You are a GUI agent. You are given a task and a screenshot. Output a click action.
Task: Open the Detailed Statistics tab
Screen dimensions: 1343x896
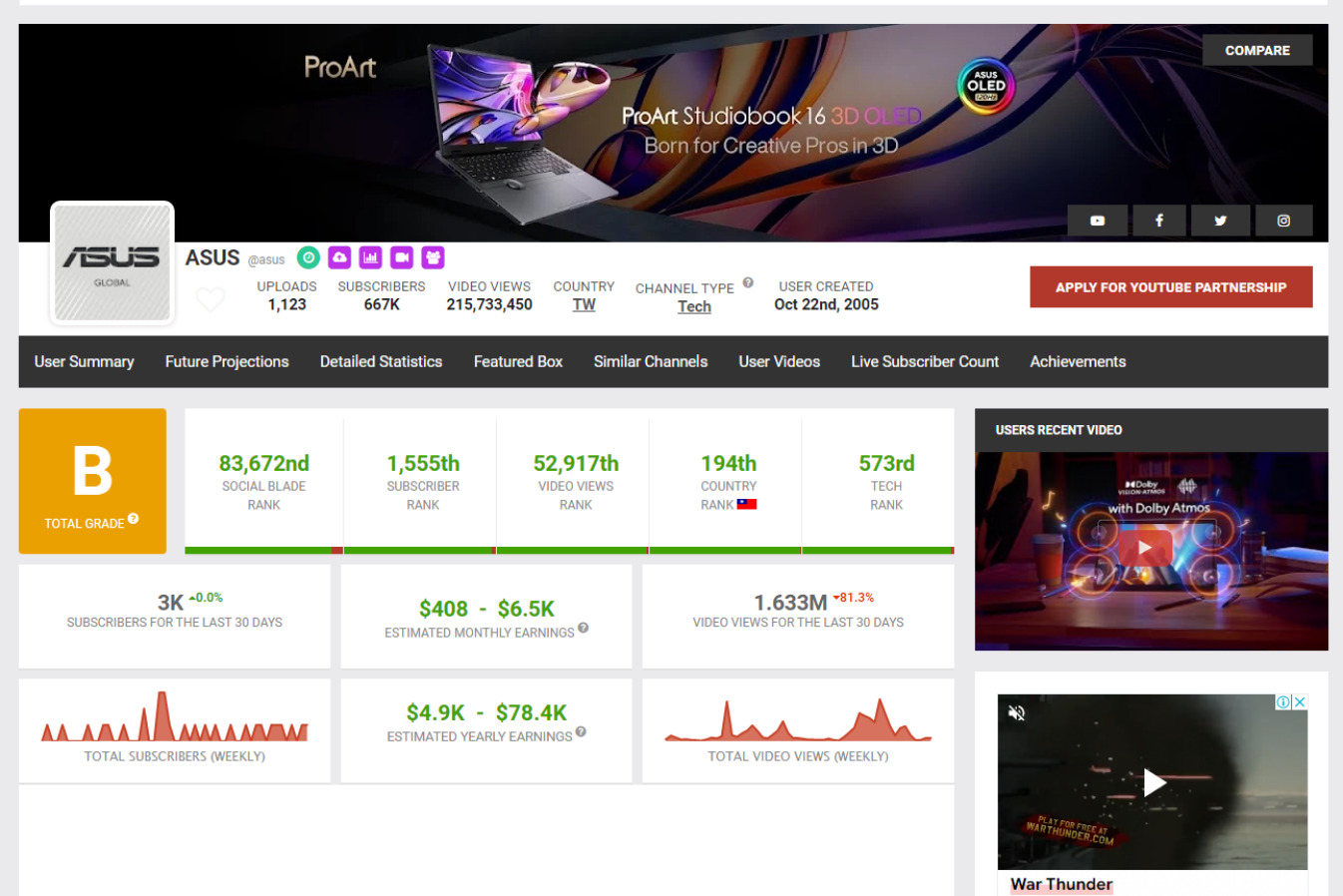coord(381,361)
